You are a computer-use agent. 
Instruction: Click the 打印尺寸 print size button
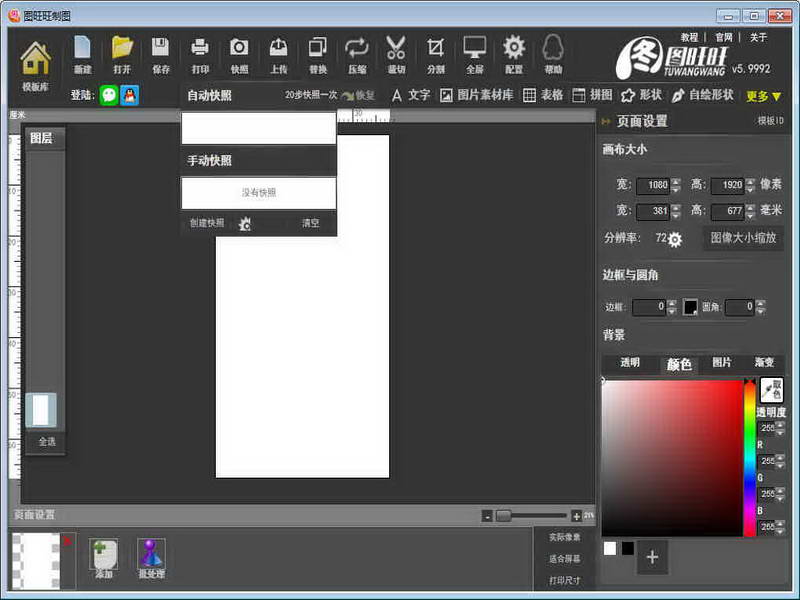tap(564, 580)
